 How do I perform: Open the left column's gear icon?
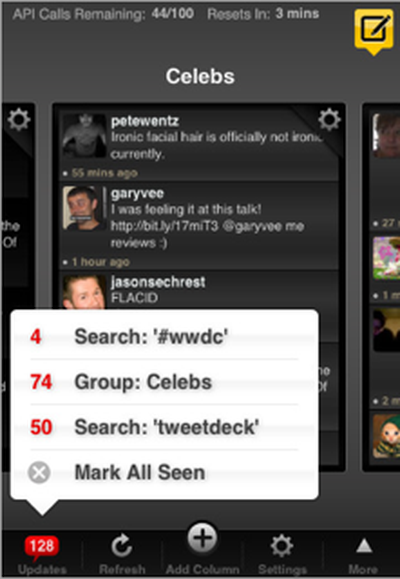[18, 120]
